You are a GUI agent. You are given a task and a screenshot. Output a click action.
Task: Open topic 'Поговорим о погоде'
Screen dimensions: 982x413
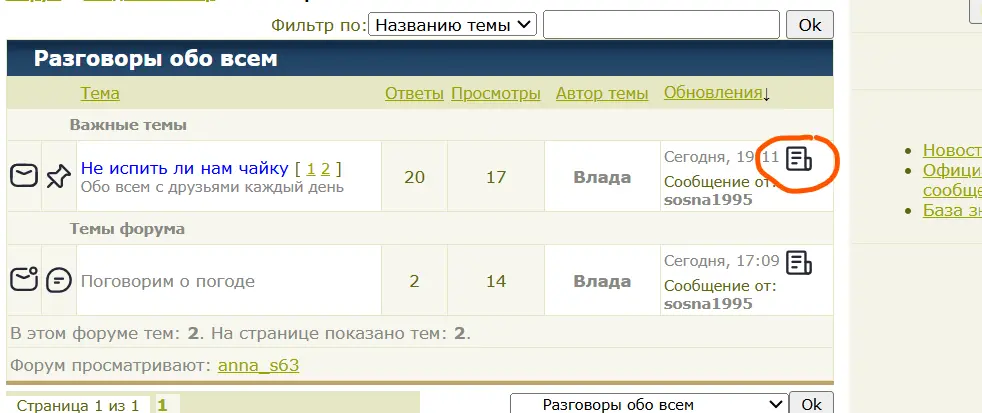point(167,281)
